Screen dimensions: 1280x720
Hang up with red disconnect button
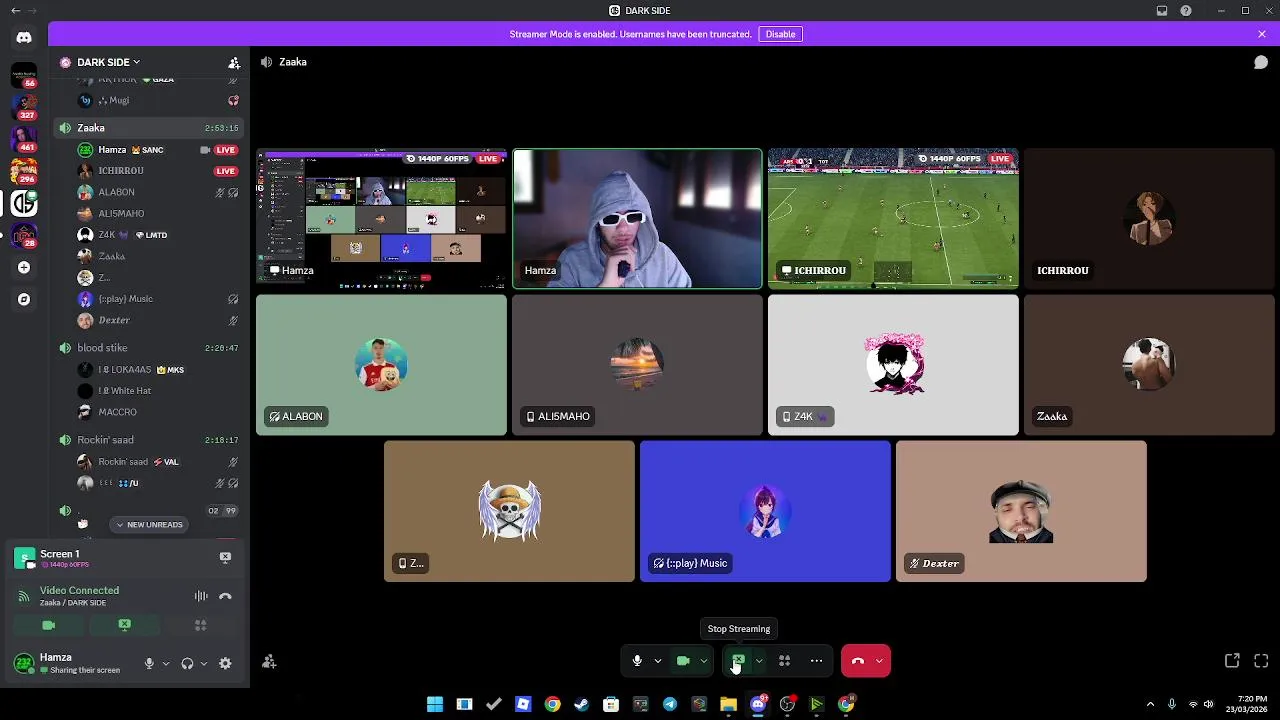857,661
